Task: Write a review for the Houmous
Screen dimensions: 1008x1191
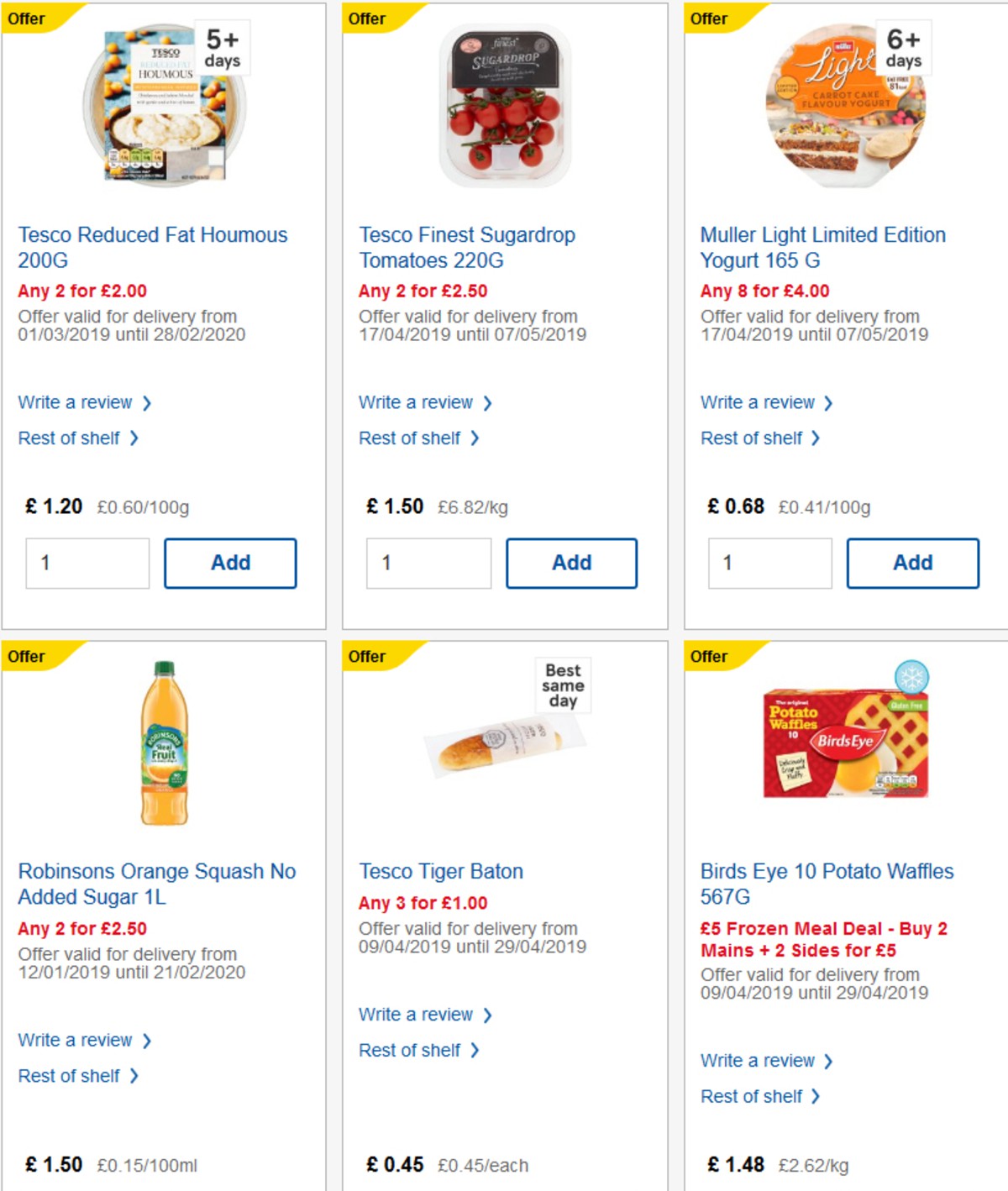Action: 76,402
